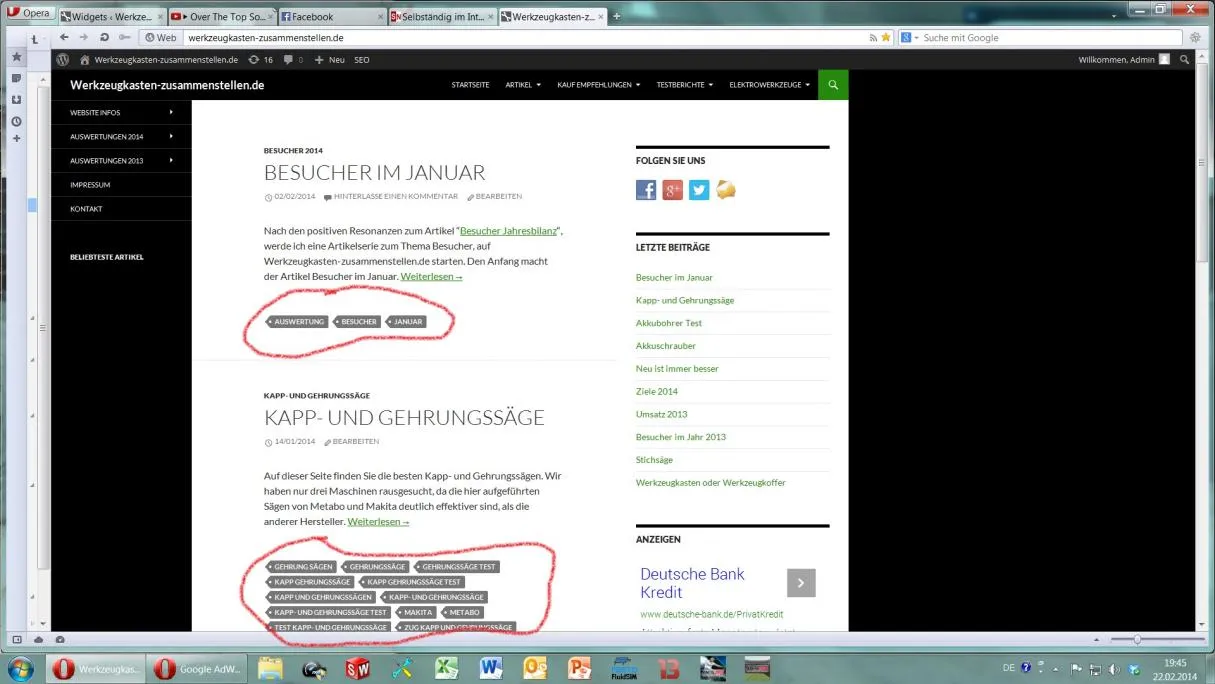
Task: Open the KAPP- UND GEHRUNGSSÄGE post title
Action: (404, 417)
